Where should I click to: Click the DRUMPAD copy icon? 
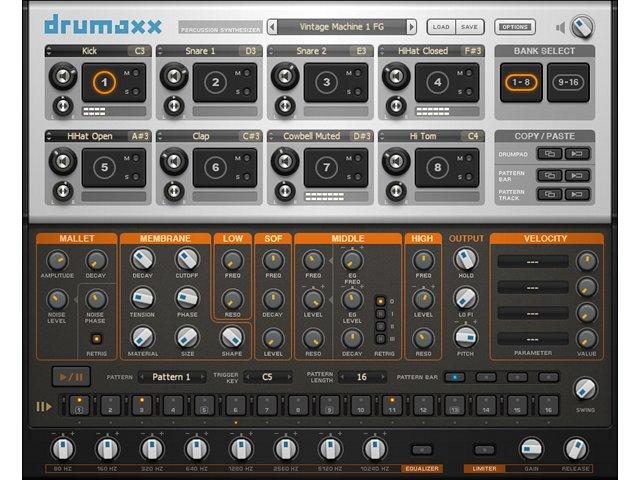549,154
